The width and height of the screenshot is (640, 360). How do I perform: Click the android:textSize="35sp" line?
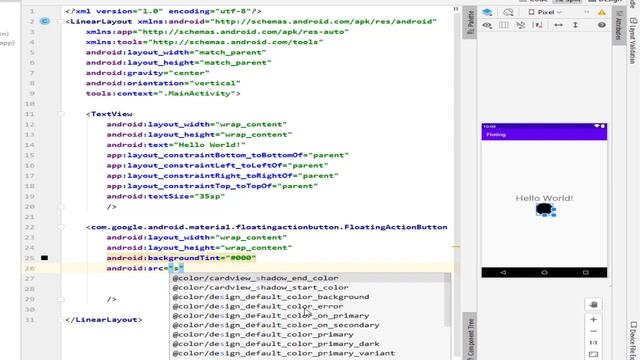[x=166, y=196]
